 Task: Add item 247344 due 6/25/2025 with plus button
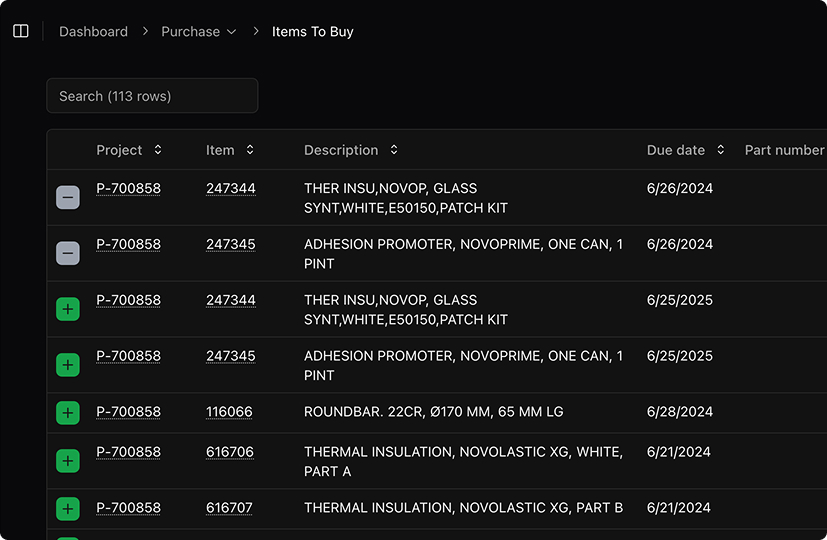tap(68, 309)
